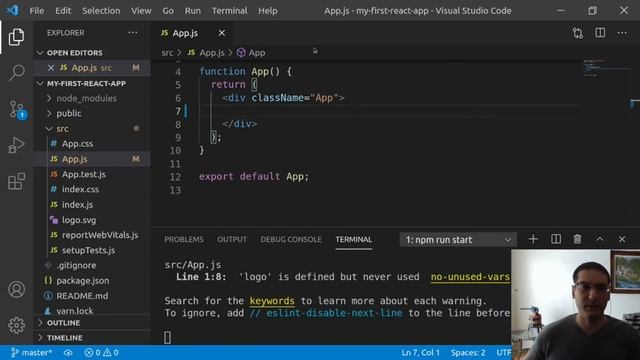
Task: Maximize the terminal panel size
Action: point(600,239)
